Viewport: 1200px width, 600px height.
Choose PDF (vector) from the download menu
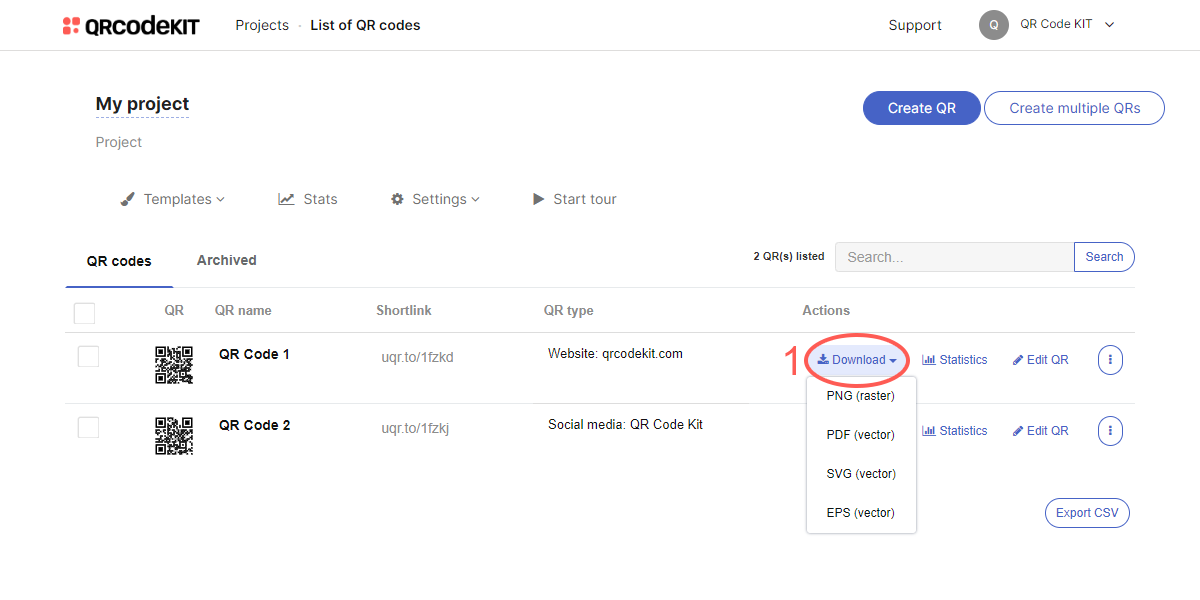pyautogui.click(x=859, y=434)
